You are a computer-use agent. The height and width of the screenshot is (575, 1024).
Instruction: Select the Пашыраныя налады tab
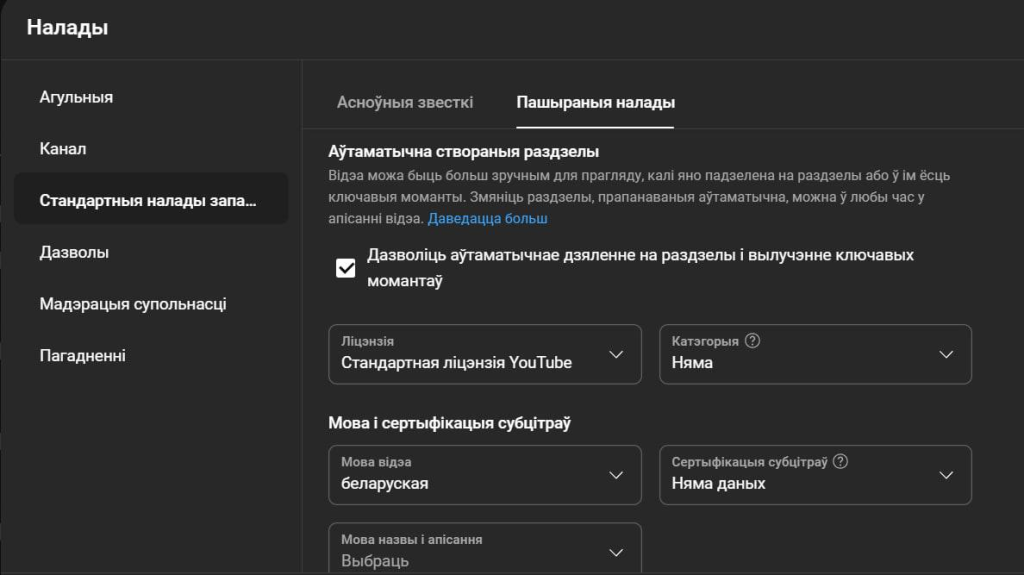[595, 103]
